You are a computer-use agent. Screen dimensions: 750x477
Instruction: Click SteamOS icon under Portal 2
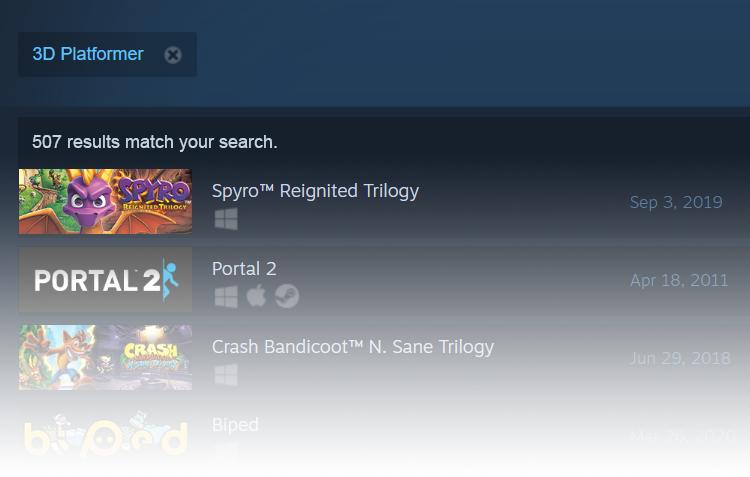pyautogui.click(x=287, y=296)
